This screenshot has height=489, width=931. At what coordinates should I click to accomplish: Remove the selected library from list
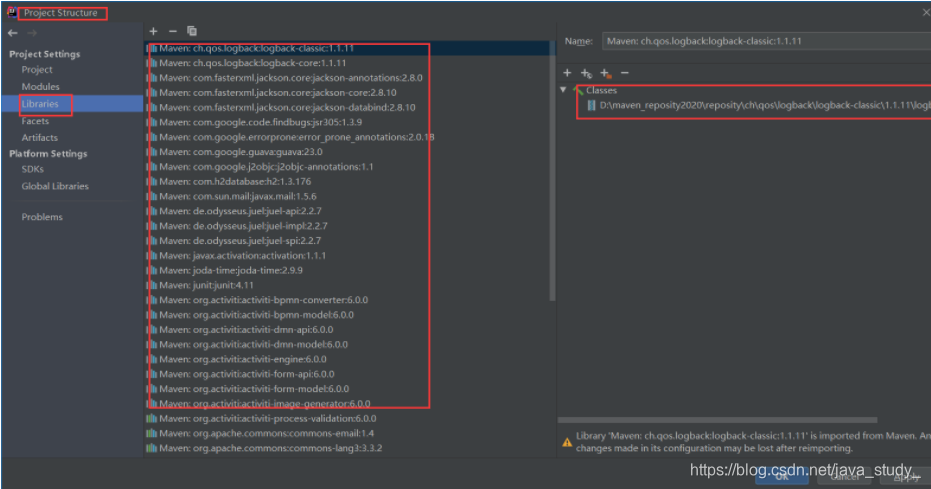[x=173, y=31]
